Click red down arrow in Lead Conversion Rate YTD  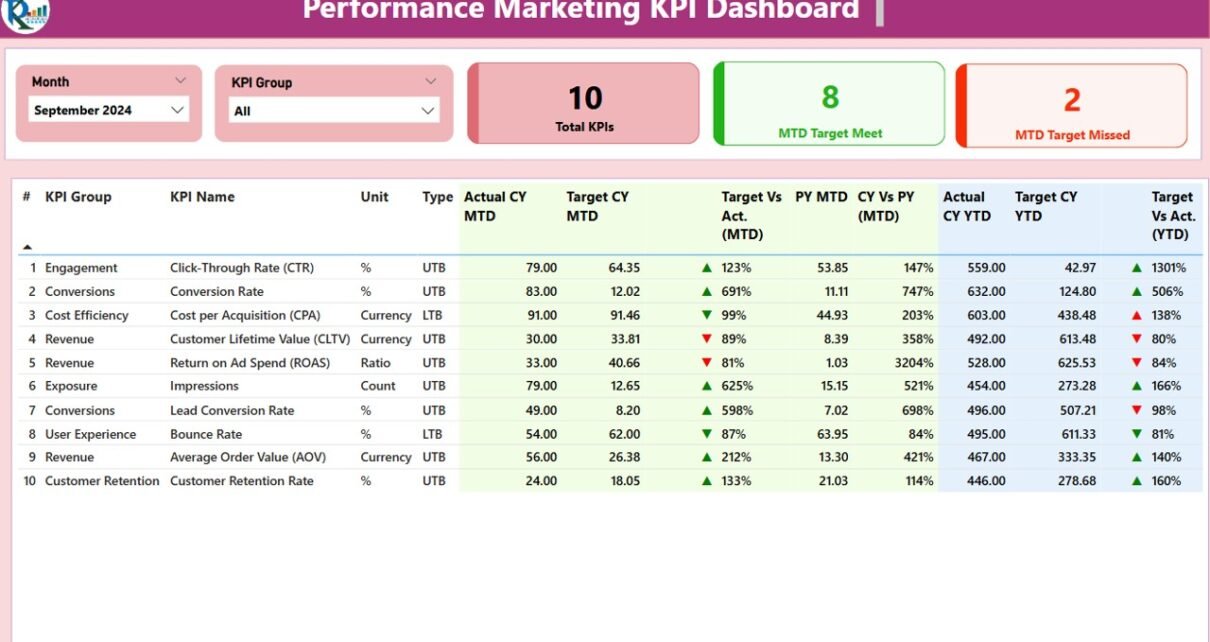[x=1136, y=410]
